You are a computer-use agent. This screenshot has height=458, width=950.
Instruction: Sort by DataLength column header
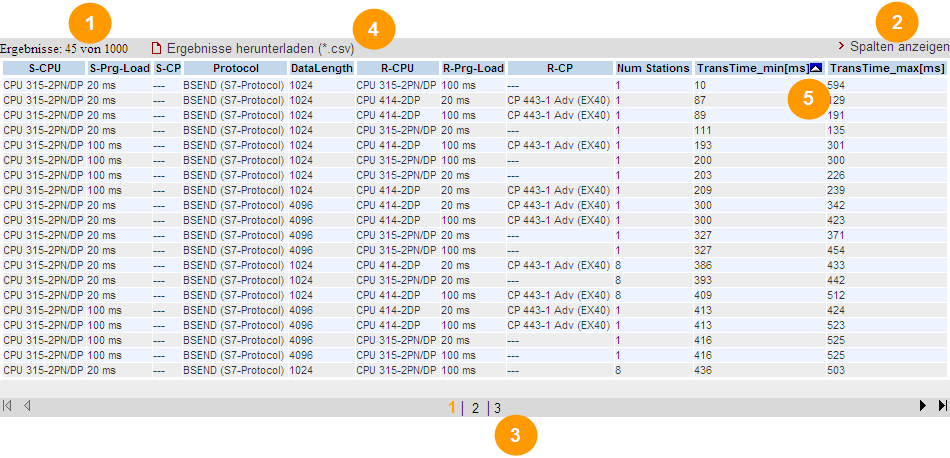point(322,68)
